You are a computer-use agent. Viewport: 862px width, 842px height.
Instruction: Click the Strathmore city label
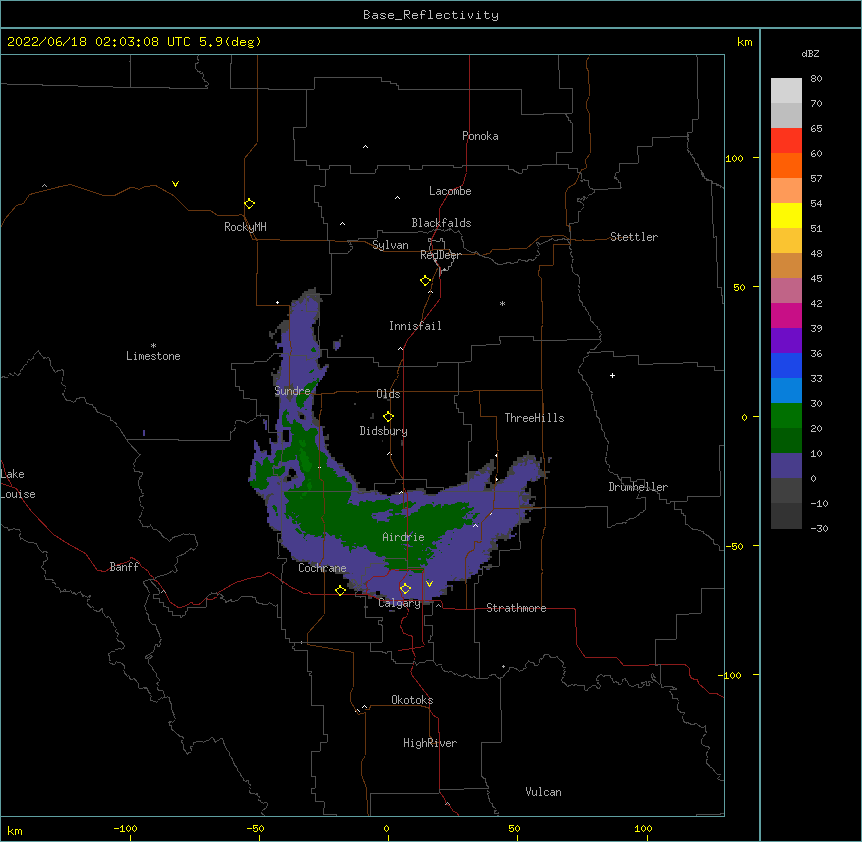tap(516, 608)
